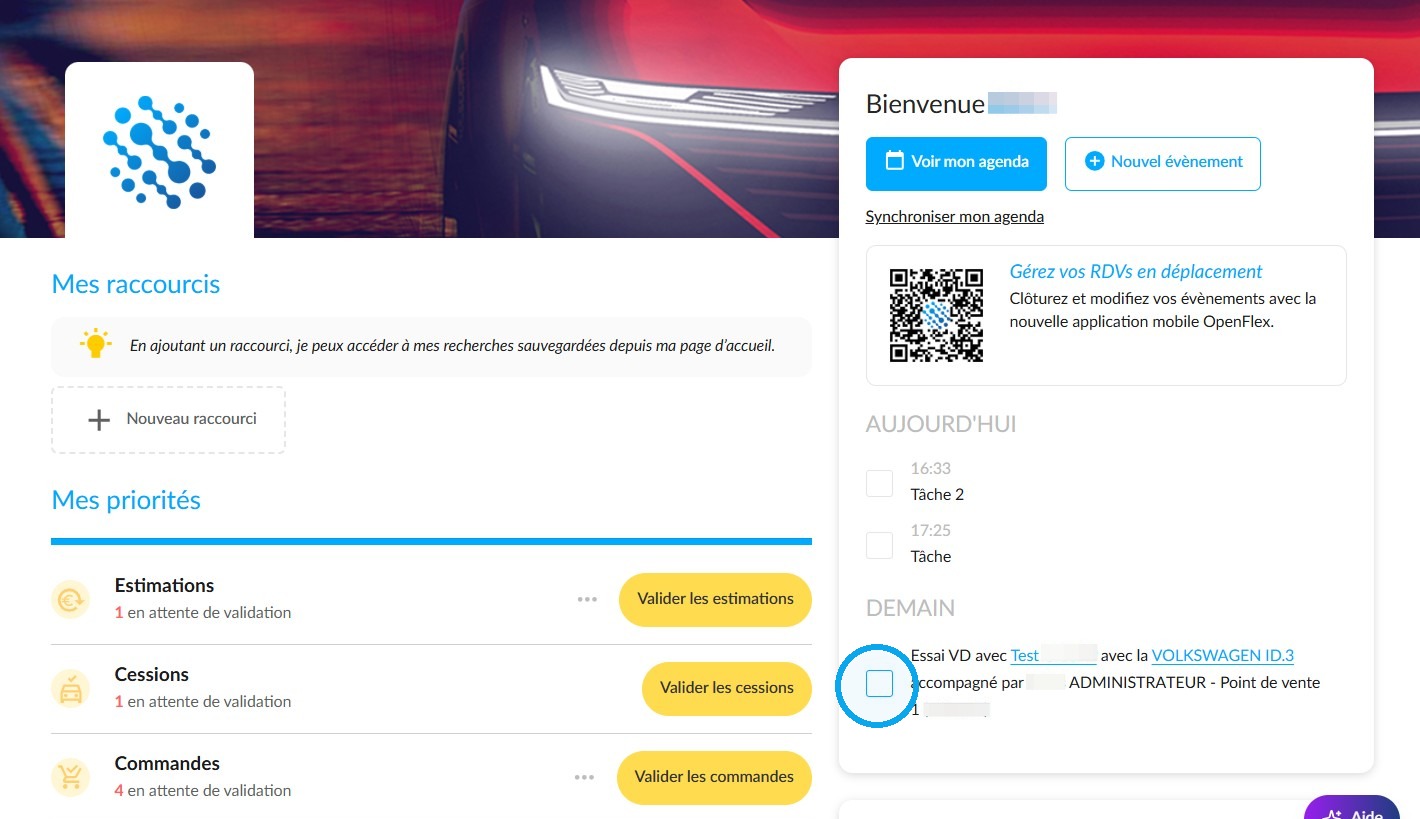The image size is (1420, 819).
Task: Click the calendar icon in Voir mon agenda
Action: tap(895, 161)
